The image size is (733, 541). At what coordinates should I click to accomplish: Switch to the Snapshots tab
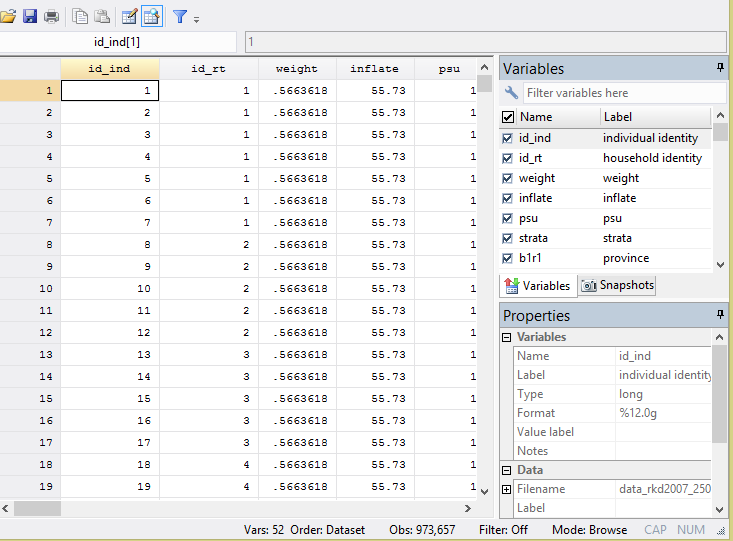tap(617, 285)
